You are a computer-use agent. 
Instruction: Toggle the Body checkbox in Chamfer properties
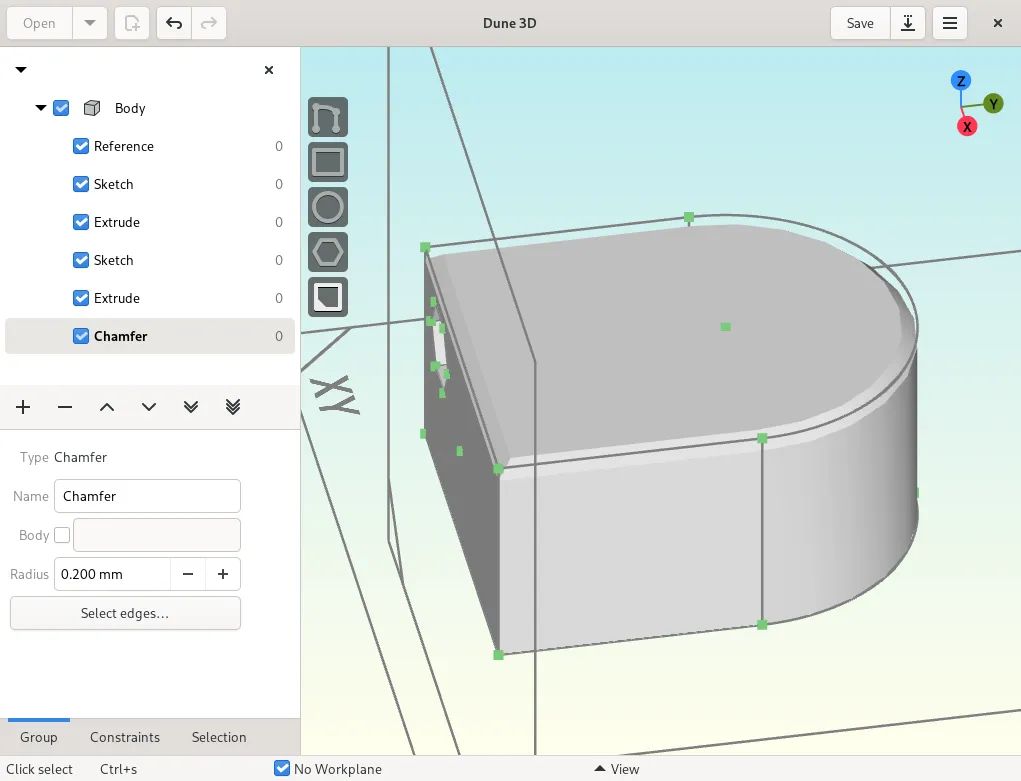(62, 534)
